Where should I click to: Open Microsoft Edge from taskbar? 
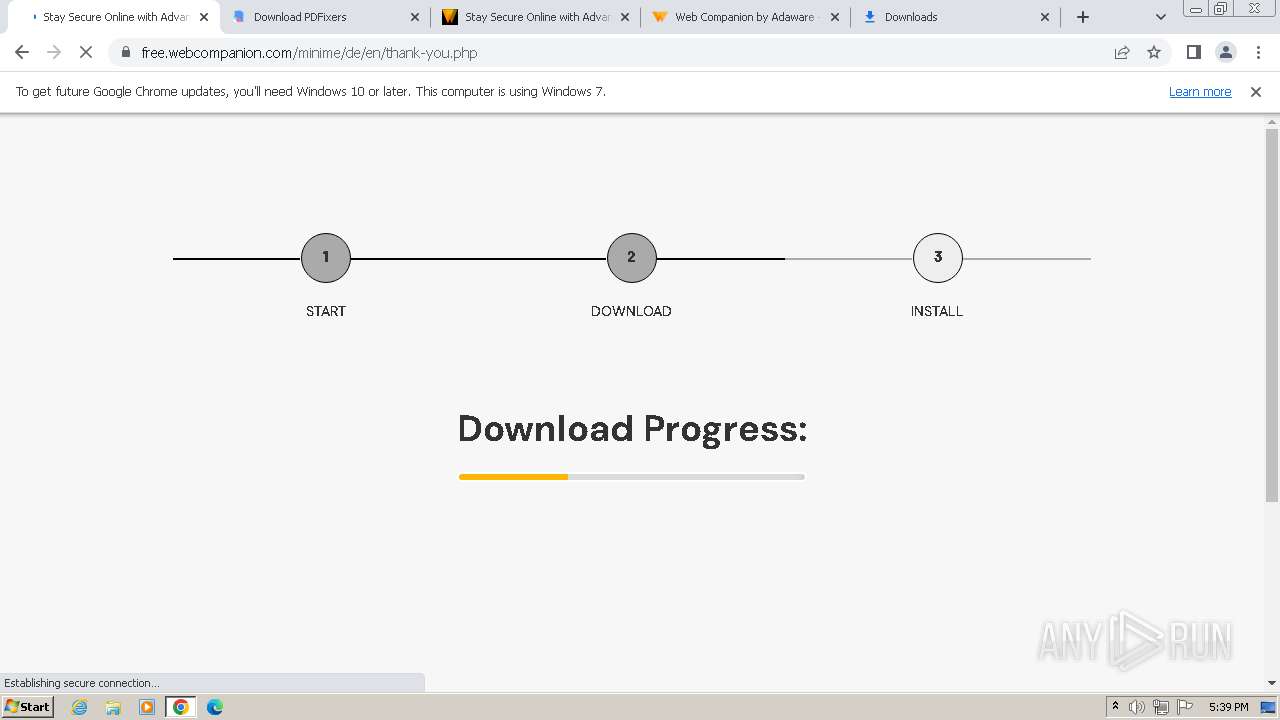(215, 707)
